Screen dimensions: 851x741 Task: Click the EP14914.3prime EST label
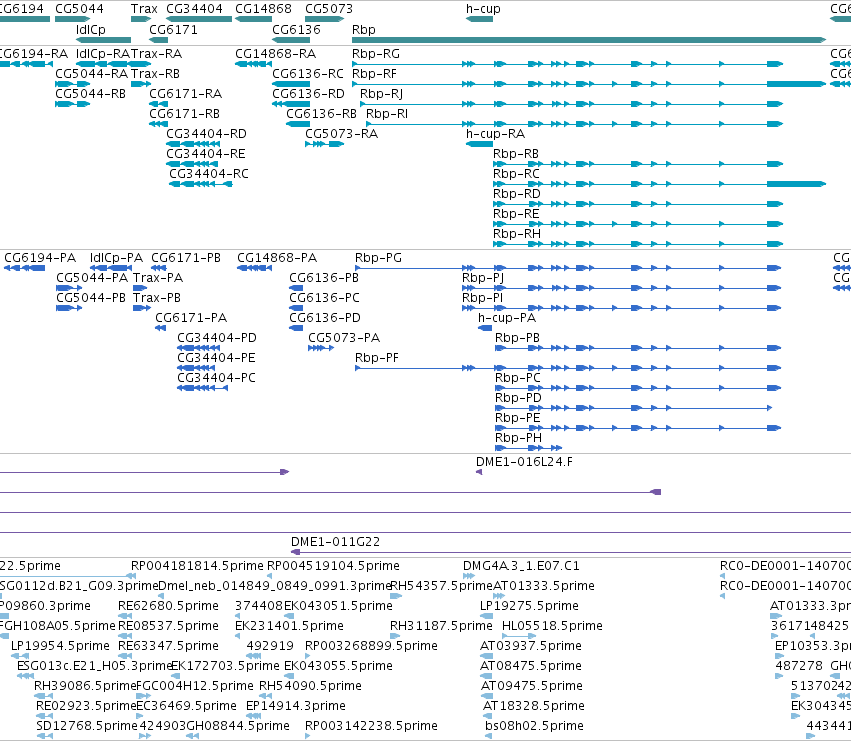[x=296, y=706]
